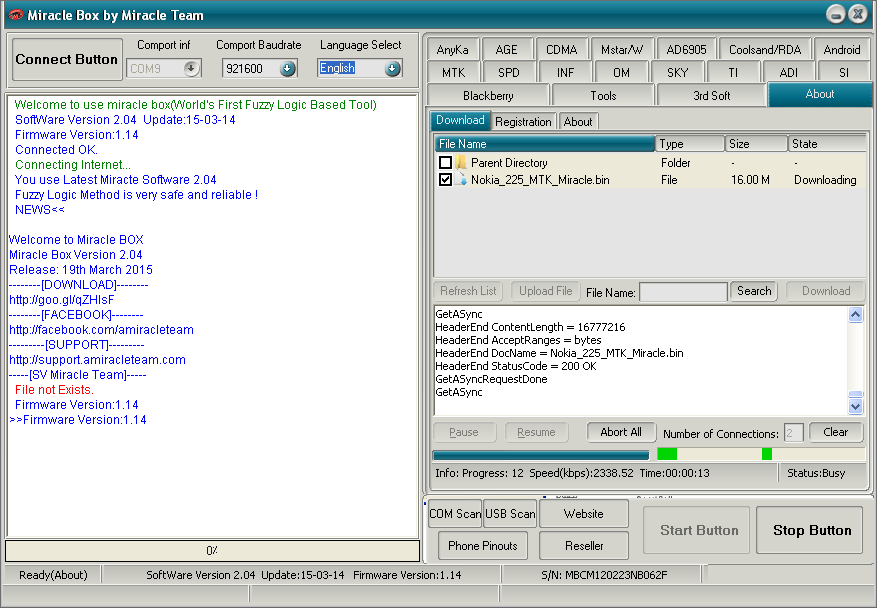Clear the download log
877x608 pixels.
(x=836, y=432)
